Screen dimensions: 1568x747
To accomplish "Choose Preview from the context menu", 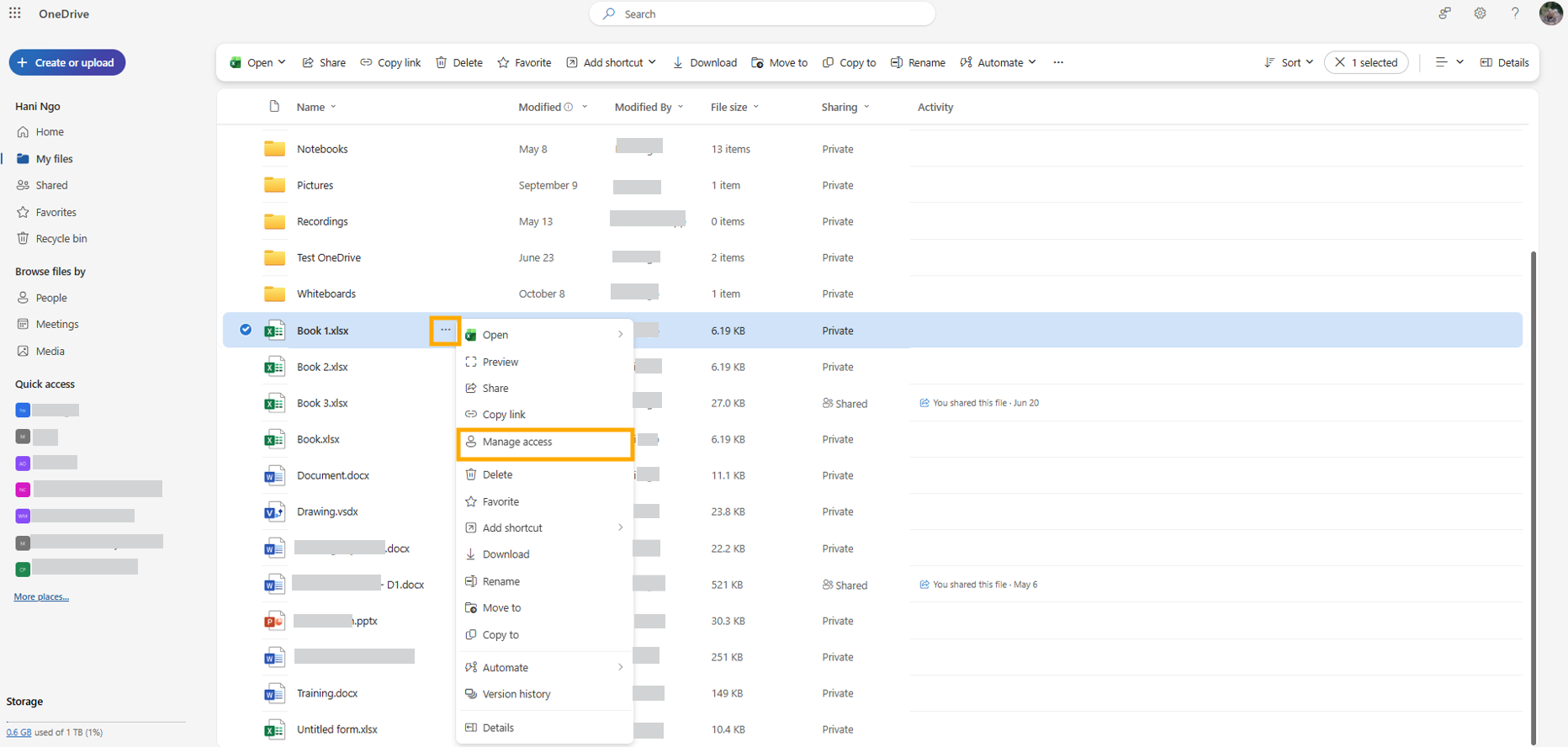I will (545, 362).
